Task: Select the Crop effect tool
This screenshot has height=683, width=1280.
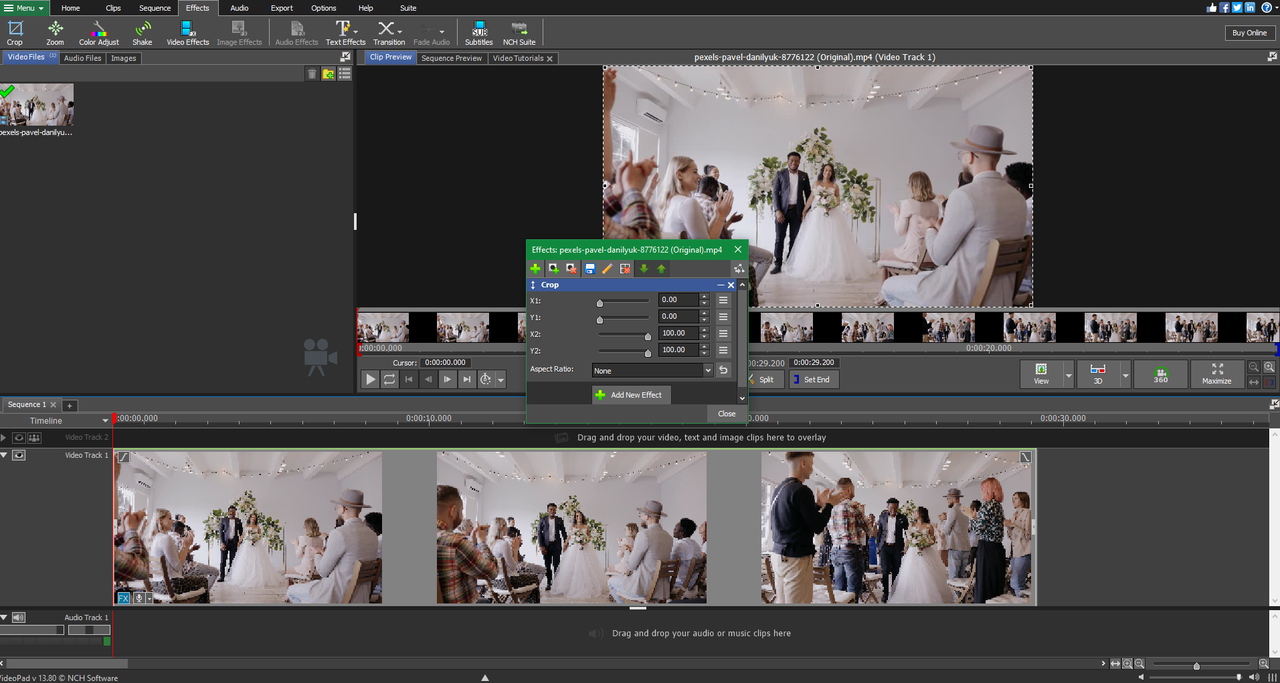Action: pos(15,33)
